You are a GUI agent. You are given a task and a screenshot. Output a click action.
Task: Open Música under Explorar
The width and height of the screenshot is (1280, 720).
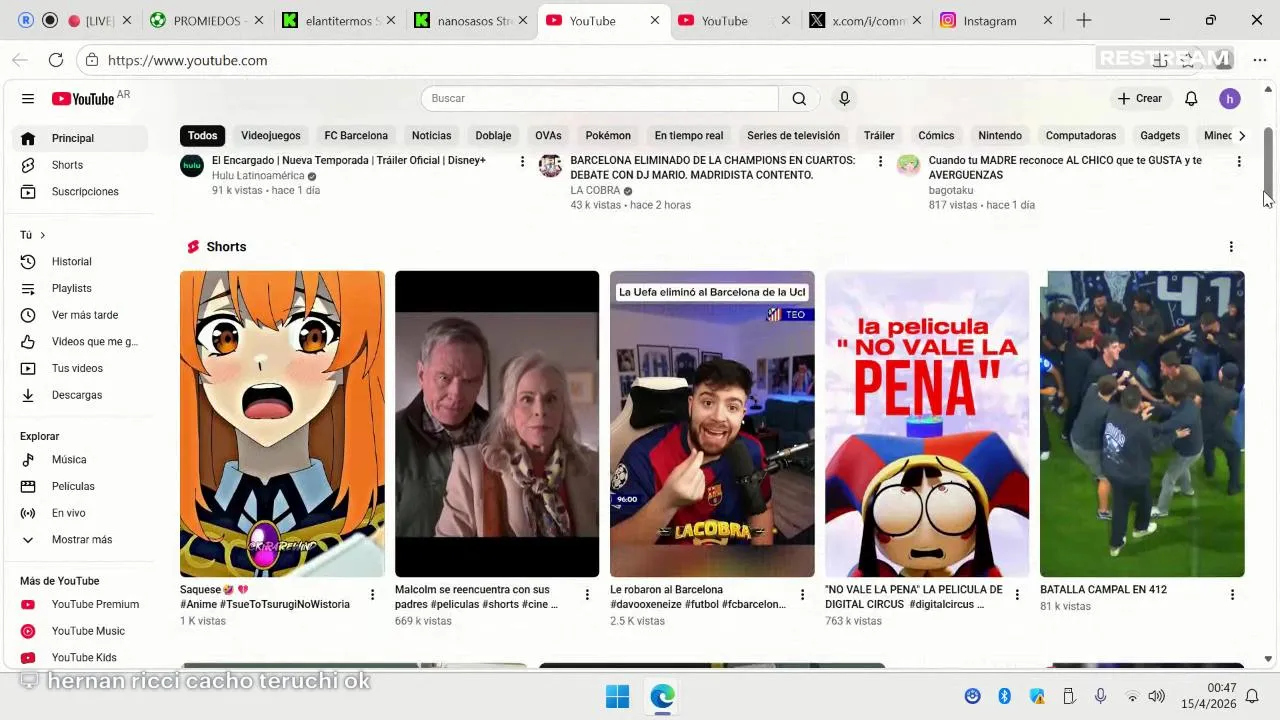pos(80,459)
